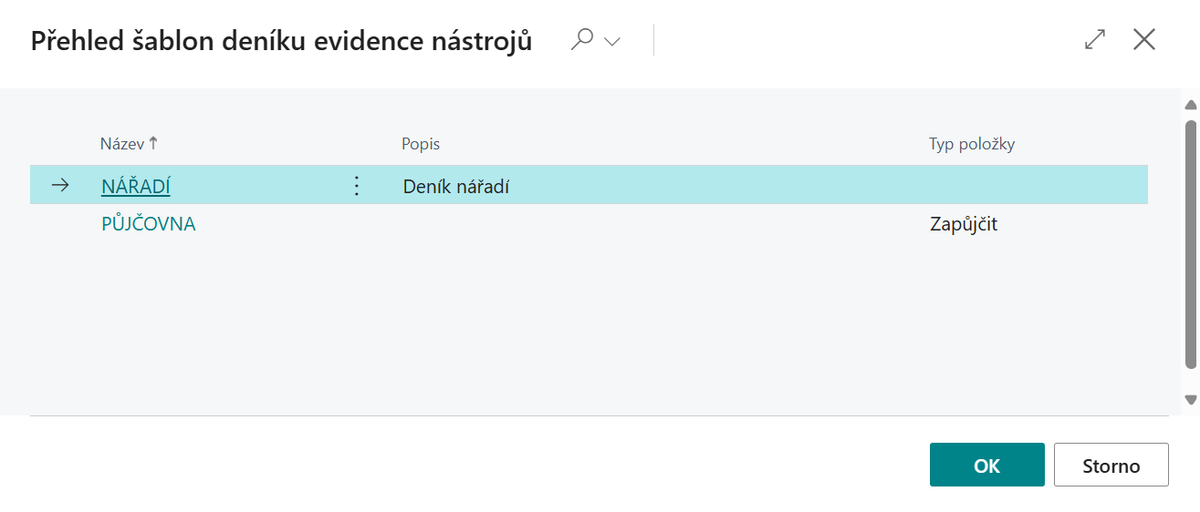The image size is (1200, 512).
Task: Confirm selection with OK button
Action: pyautogui.click(x=987, y=465)
